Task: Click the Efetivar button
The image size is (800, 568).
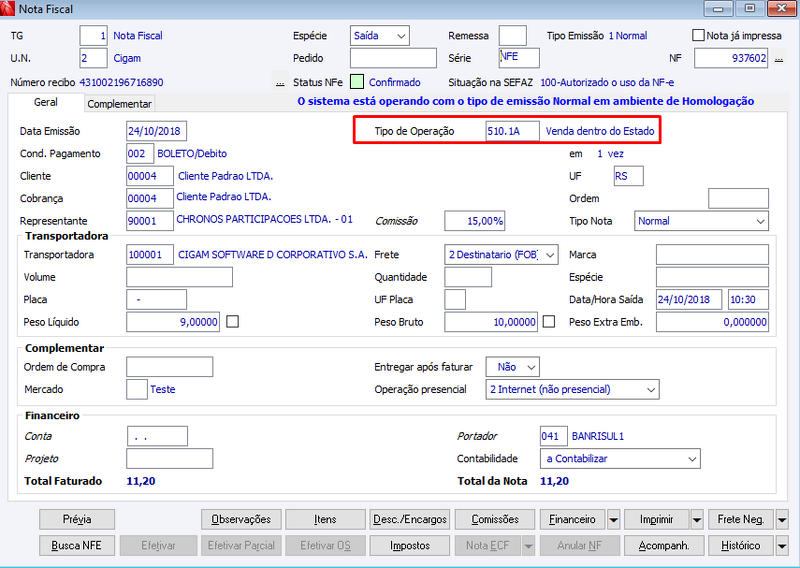Action: coord(159,546)
